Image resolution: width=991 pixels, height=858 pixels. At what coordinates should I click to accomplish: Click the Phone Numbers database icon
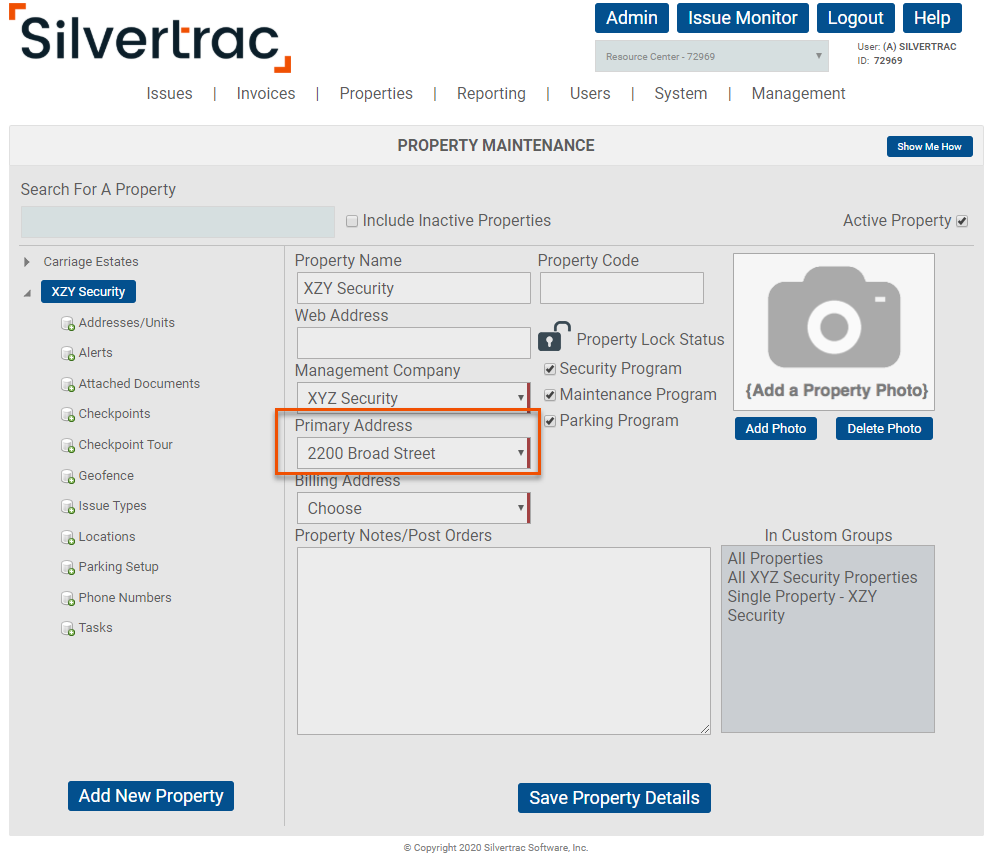point(68,598)
